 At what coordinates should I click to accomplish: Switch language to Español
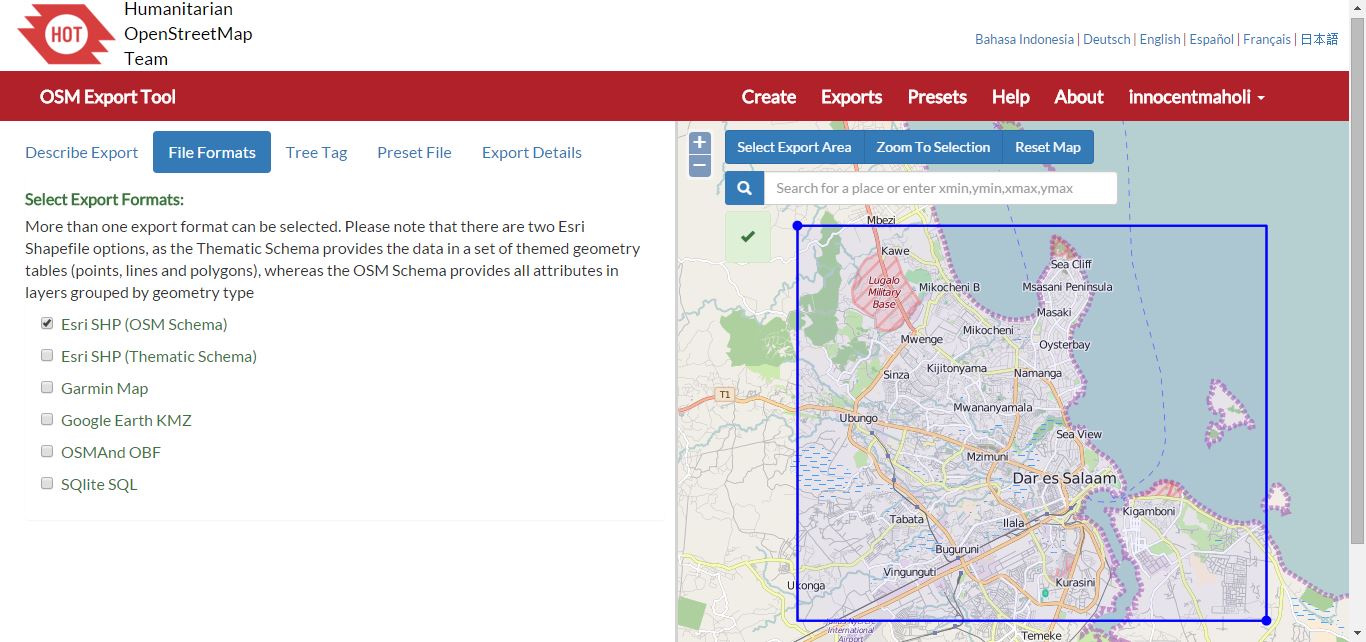[1212, 39]
